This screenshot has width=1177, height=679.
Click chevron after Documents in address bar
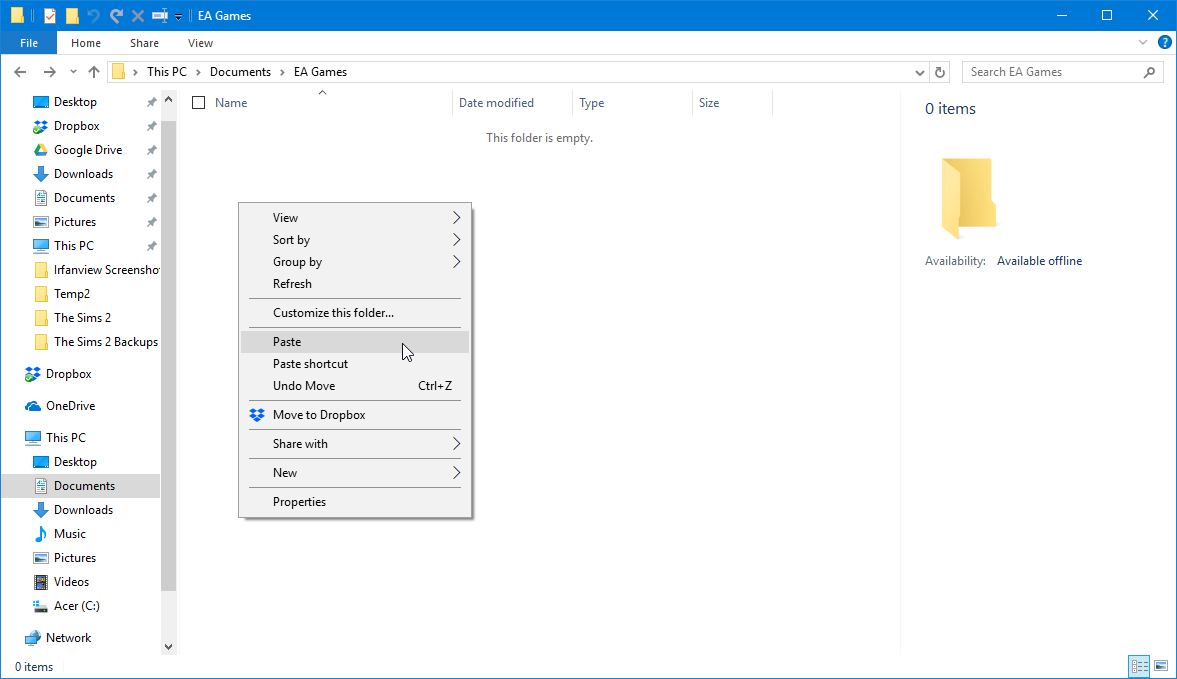[282, 72]
